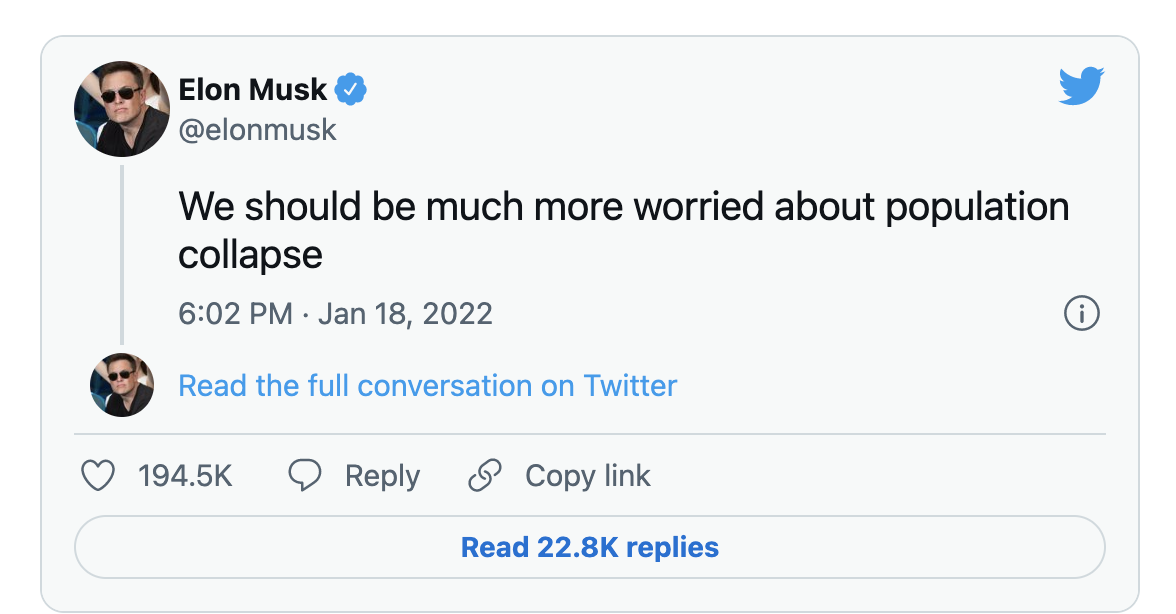Click the blue verified checkmark badge

click(x=350, y=90)
